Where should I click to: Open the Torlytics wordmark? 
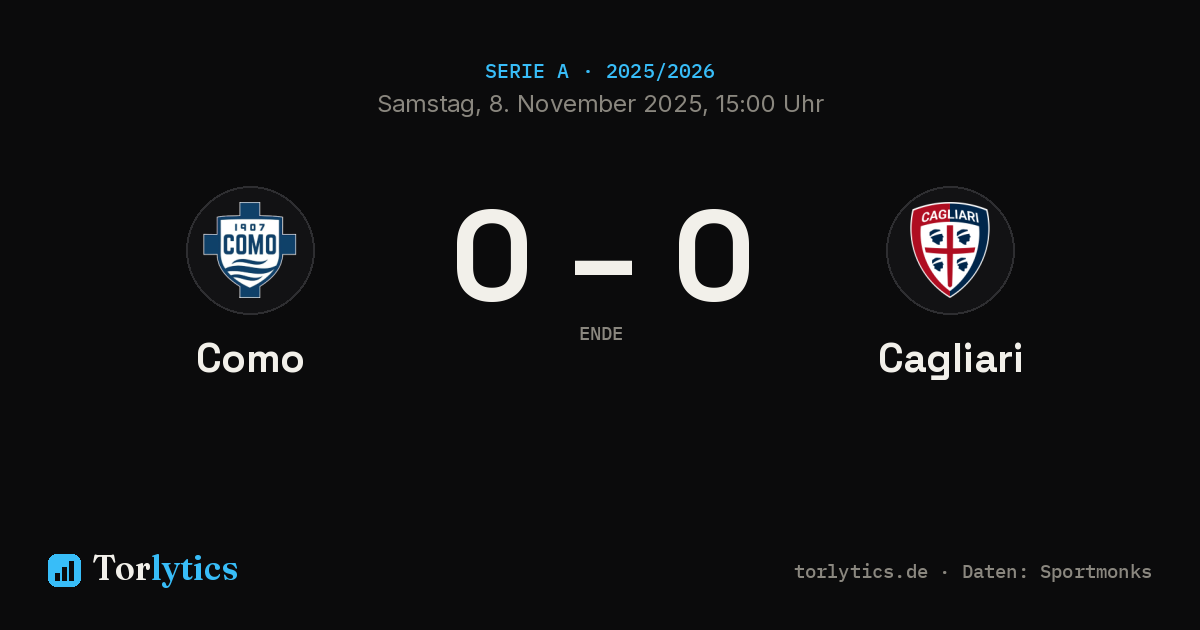pyautogui.click(x=165, y=569)
